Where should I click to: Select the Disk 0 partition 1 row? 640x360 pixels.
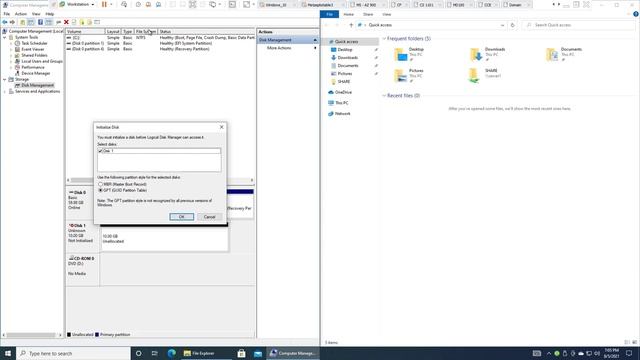160,43
